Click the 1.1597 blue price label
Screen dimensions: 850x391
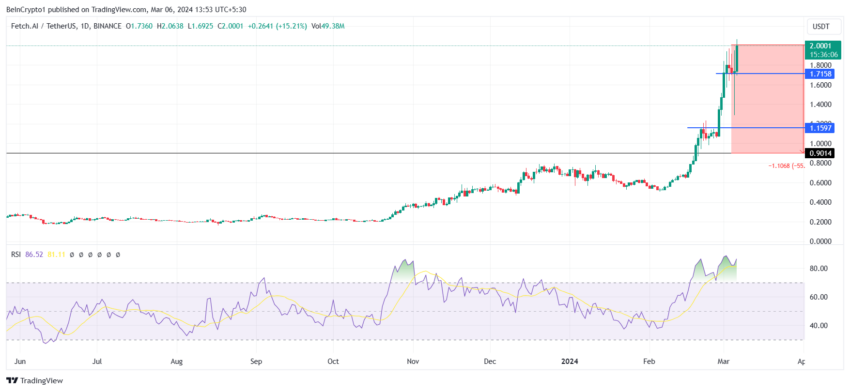pyautogui.click(x=819, y=128)
